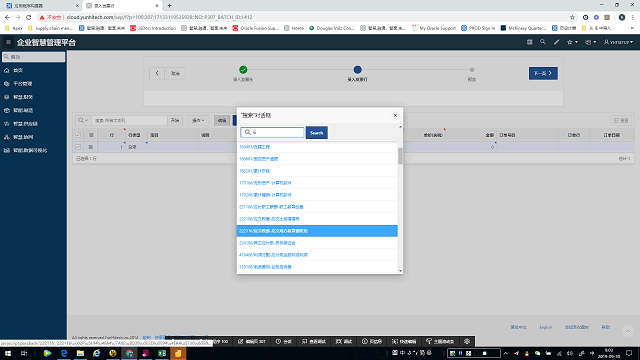
Task: Click dialog scrollbar up arrow
Action: (400, 127)
